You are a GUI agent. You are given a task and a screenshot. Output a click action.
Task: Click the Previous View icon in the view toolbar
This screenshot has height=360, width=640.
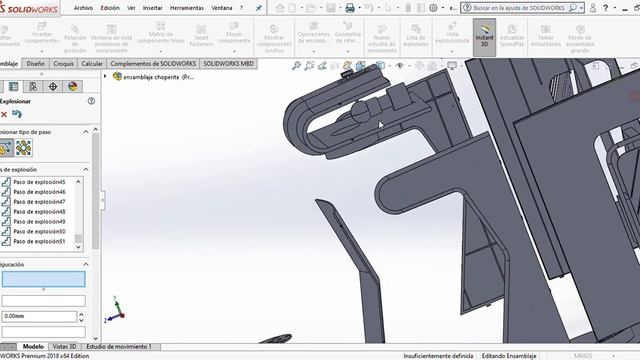[322, 65]
